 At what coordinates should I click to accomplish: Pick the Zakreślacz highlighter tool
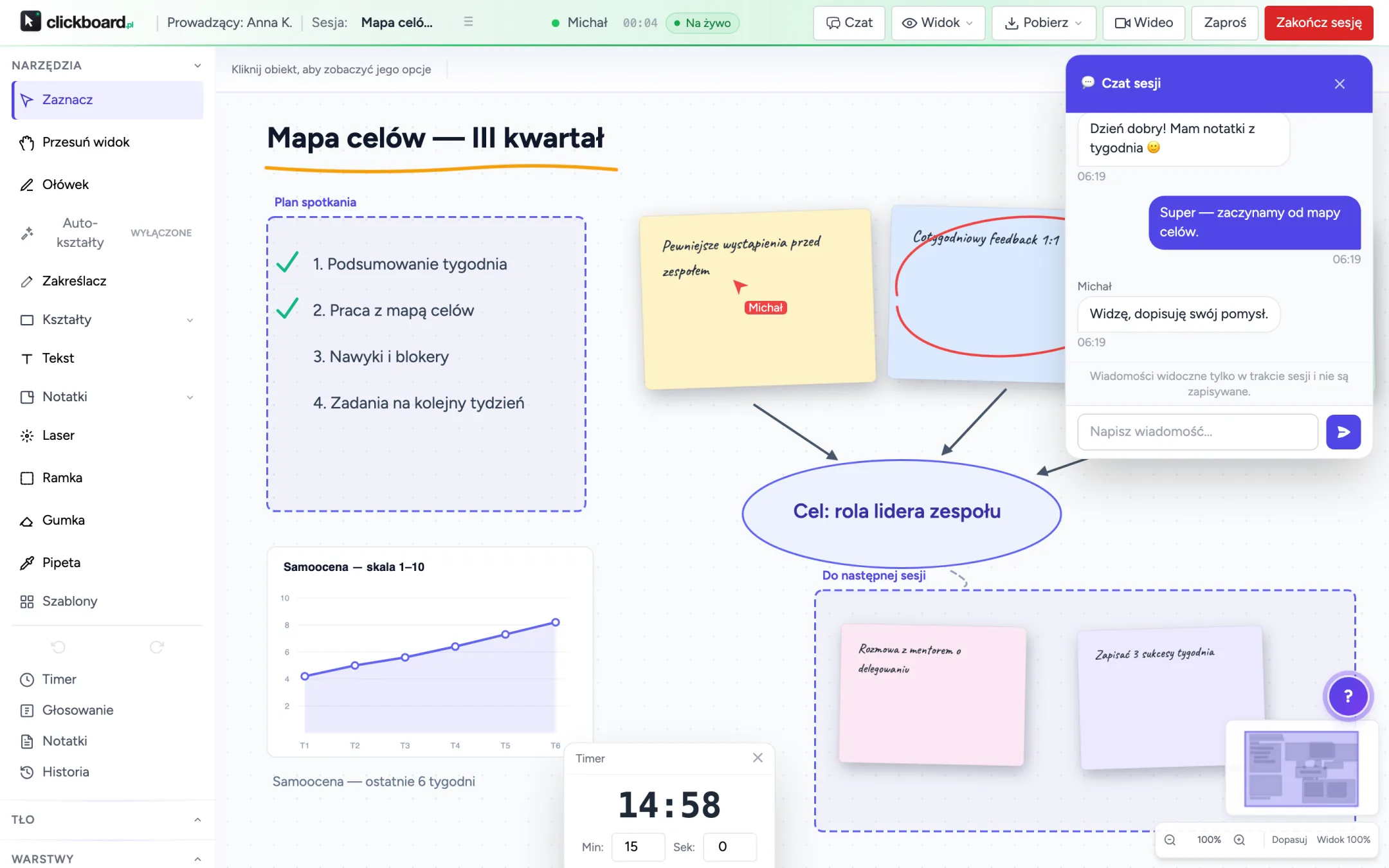point(107,281)
